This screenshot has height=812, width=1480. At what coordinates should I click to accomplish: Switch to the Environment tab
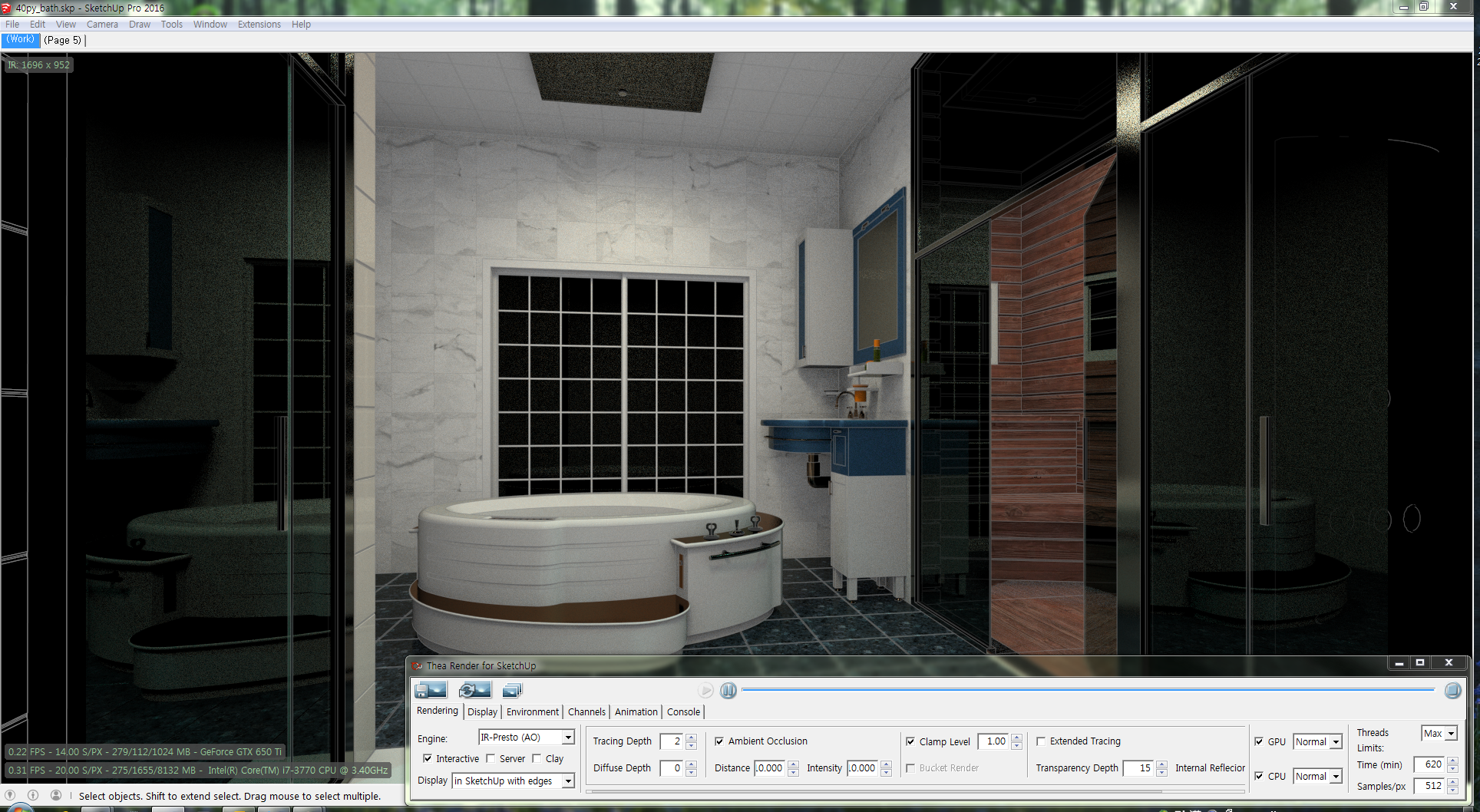[533, 712]
